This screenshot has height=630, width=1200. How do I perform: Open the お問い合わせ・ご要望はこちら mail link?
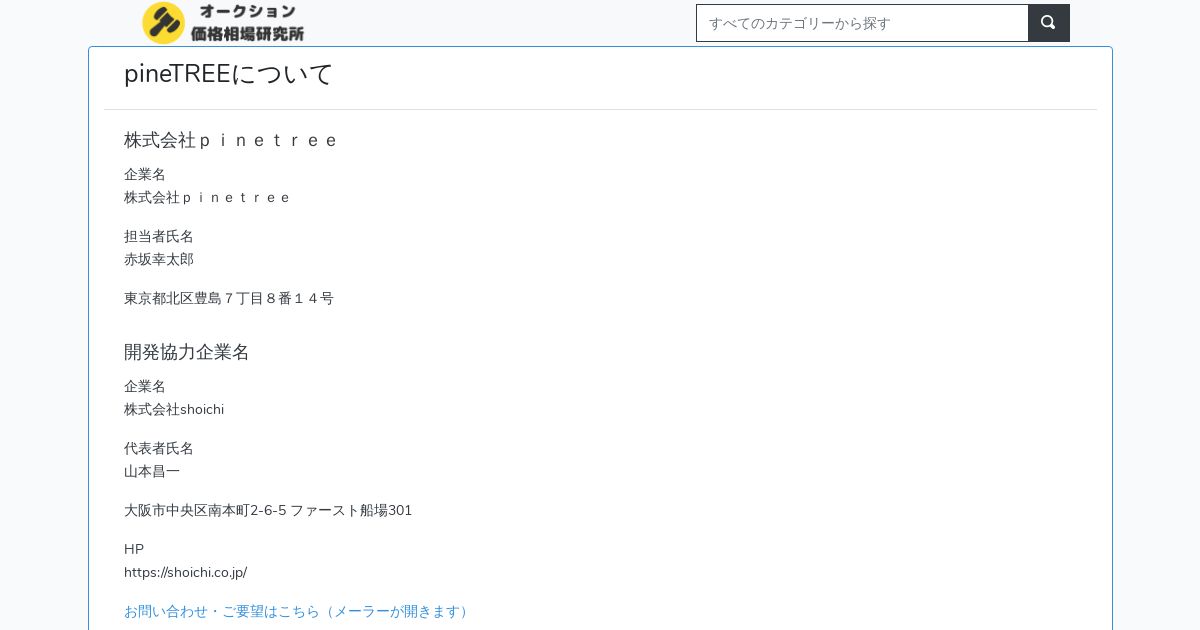(x=298, y=611)
